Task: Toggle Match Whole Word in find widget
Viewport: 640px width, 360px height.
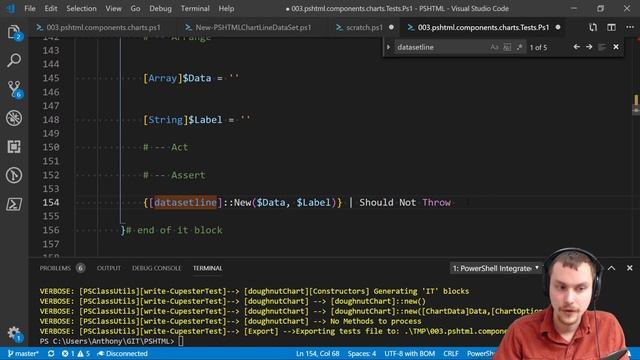Action: tap(507, 47)
